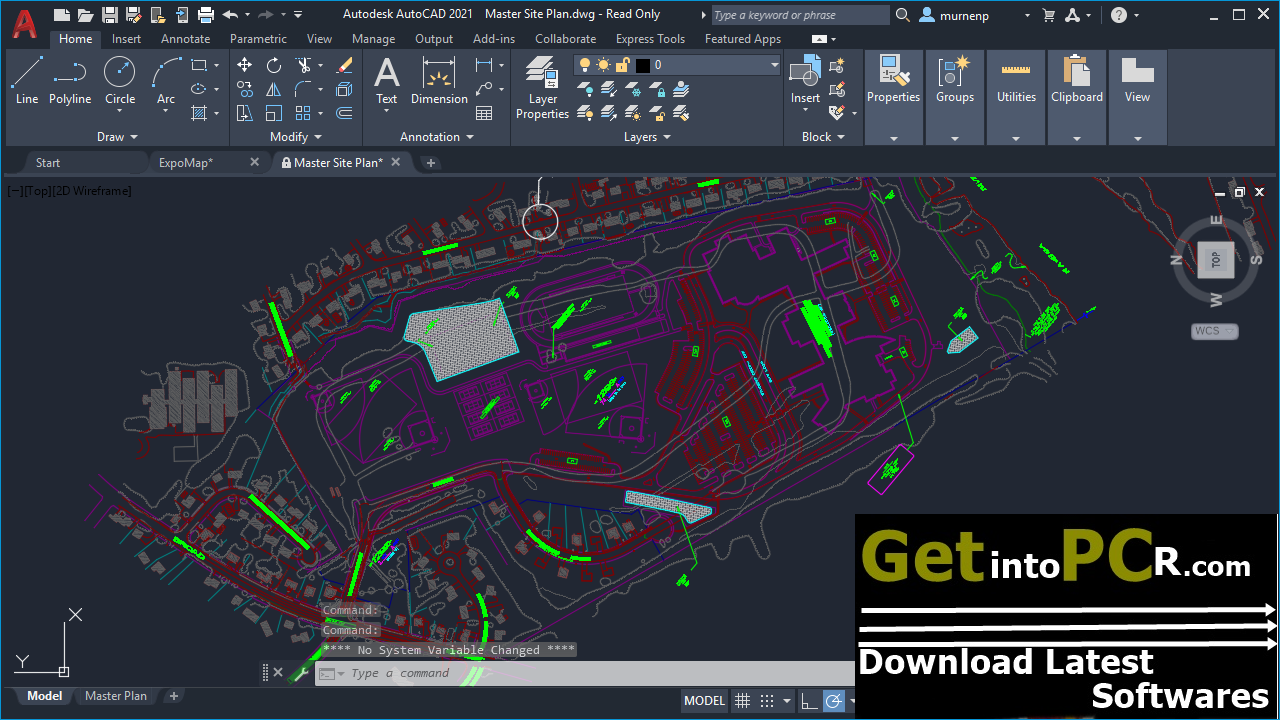This screenshot has height=720, width=1280.
Task: Expand the Block panel
Action: point(823,137)
